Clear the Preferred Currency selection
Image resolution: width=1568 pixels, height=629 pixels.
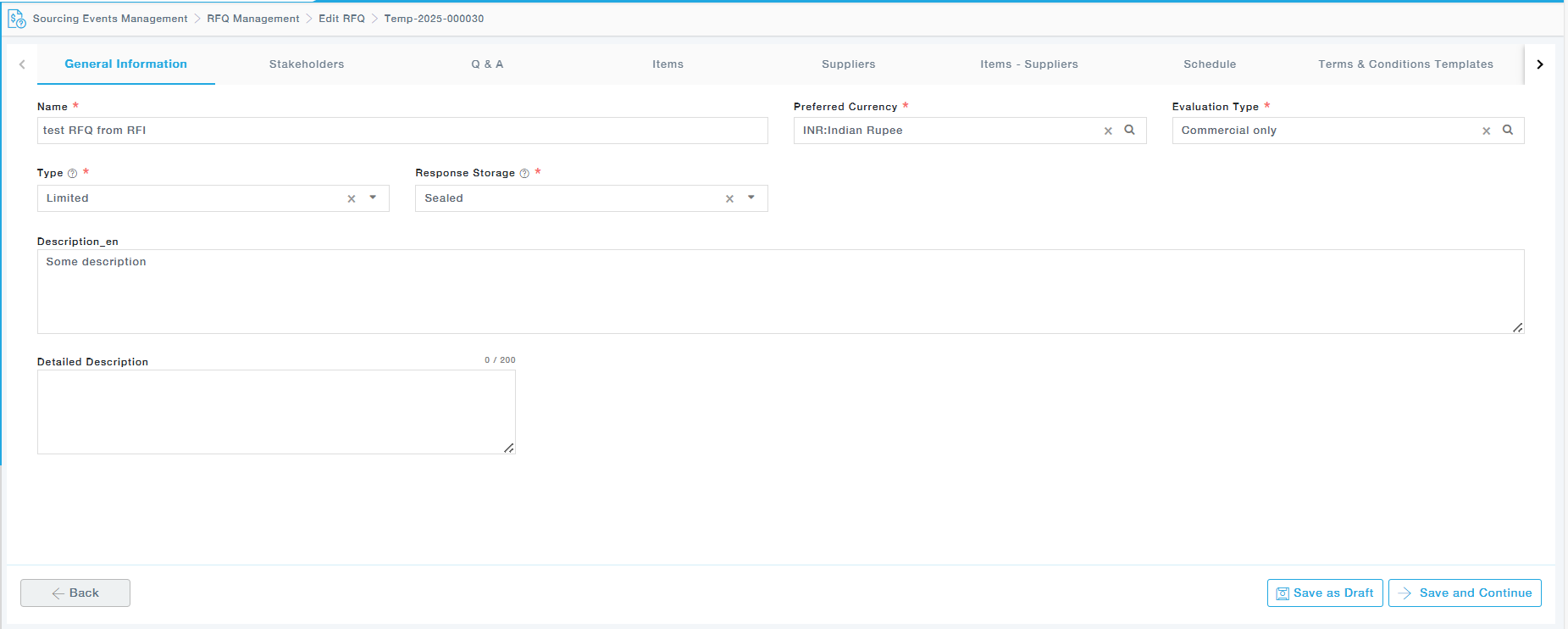[x=1108, y=131]
